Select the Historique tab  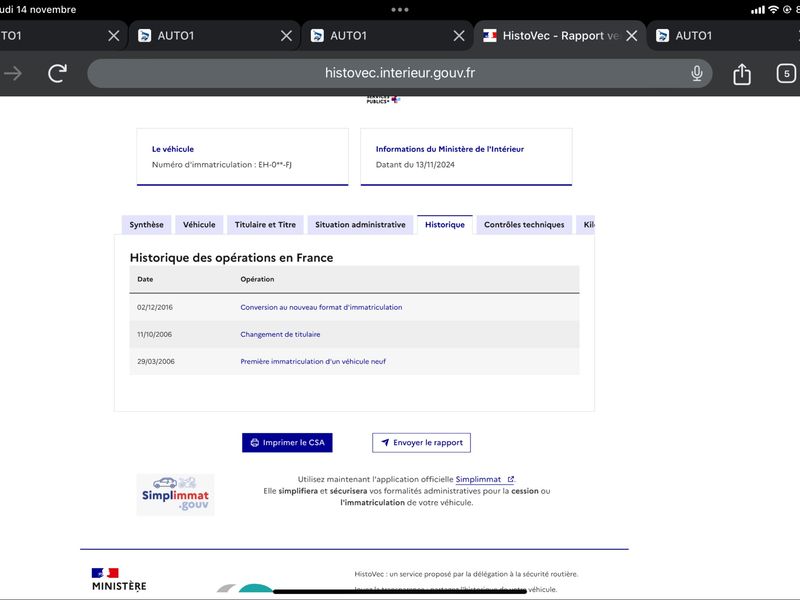(445, 224)
